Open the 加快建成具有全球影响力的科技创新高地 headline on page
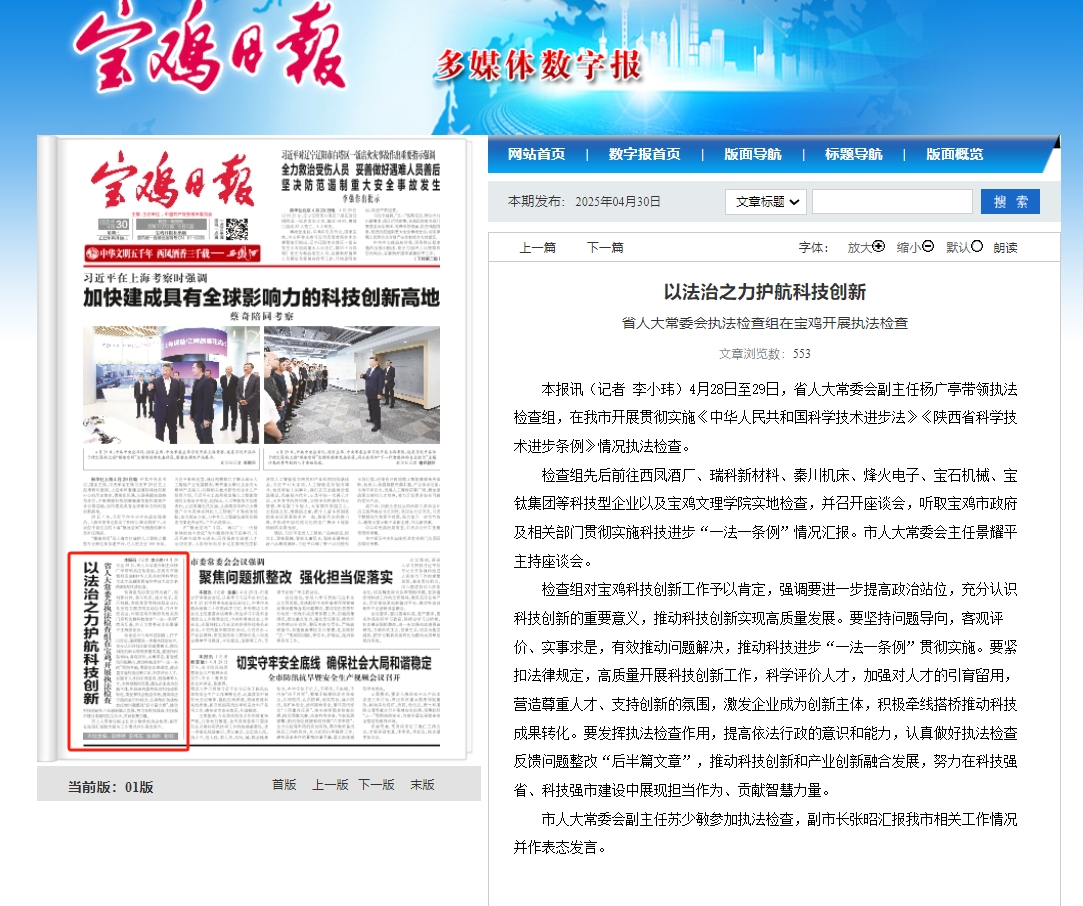This screenshot has height=906, width=1083. click(x=262, y=298)
